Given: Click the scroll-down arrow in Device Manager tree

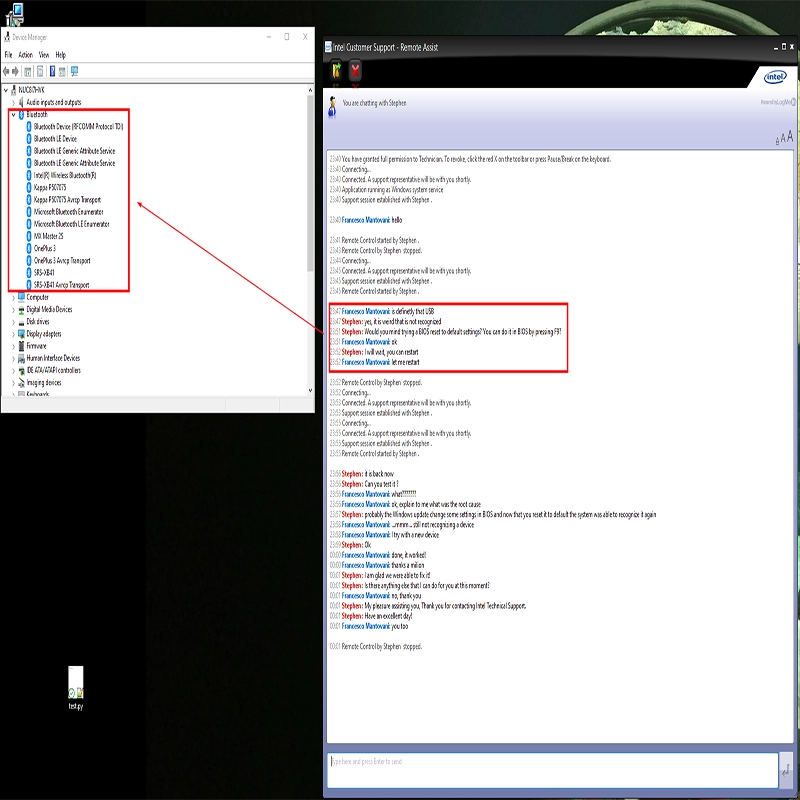Looking at the screenshot, I should click(310, 390).
